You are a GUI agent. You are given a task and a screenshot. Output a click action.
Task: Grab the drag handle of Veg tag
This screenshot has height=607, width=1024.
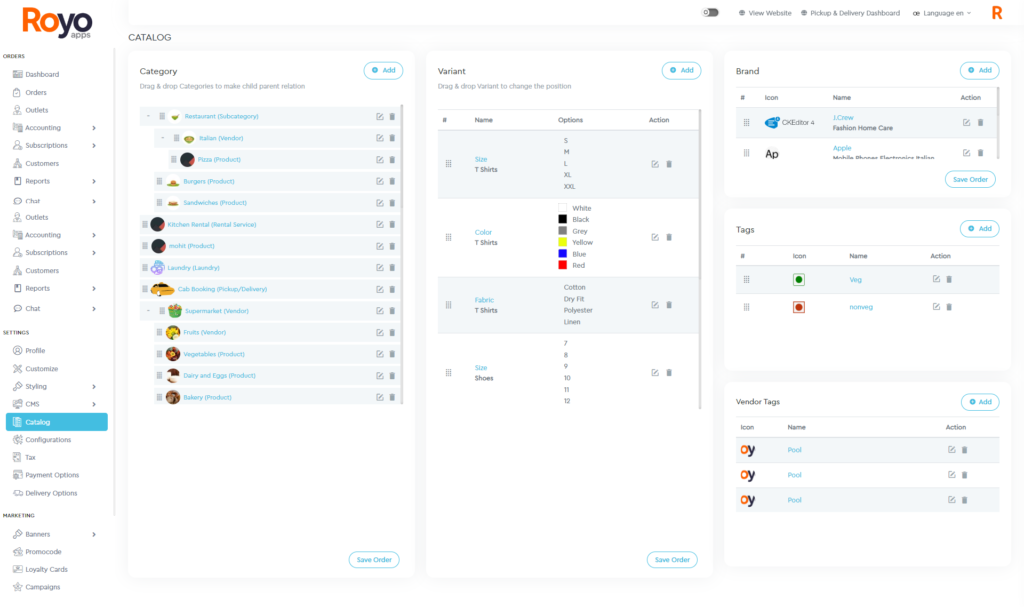coord(746,279)
